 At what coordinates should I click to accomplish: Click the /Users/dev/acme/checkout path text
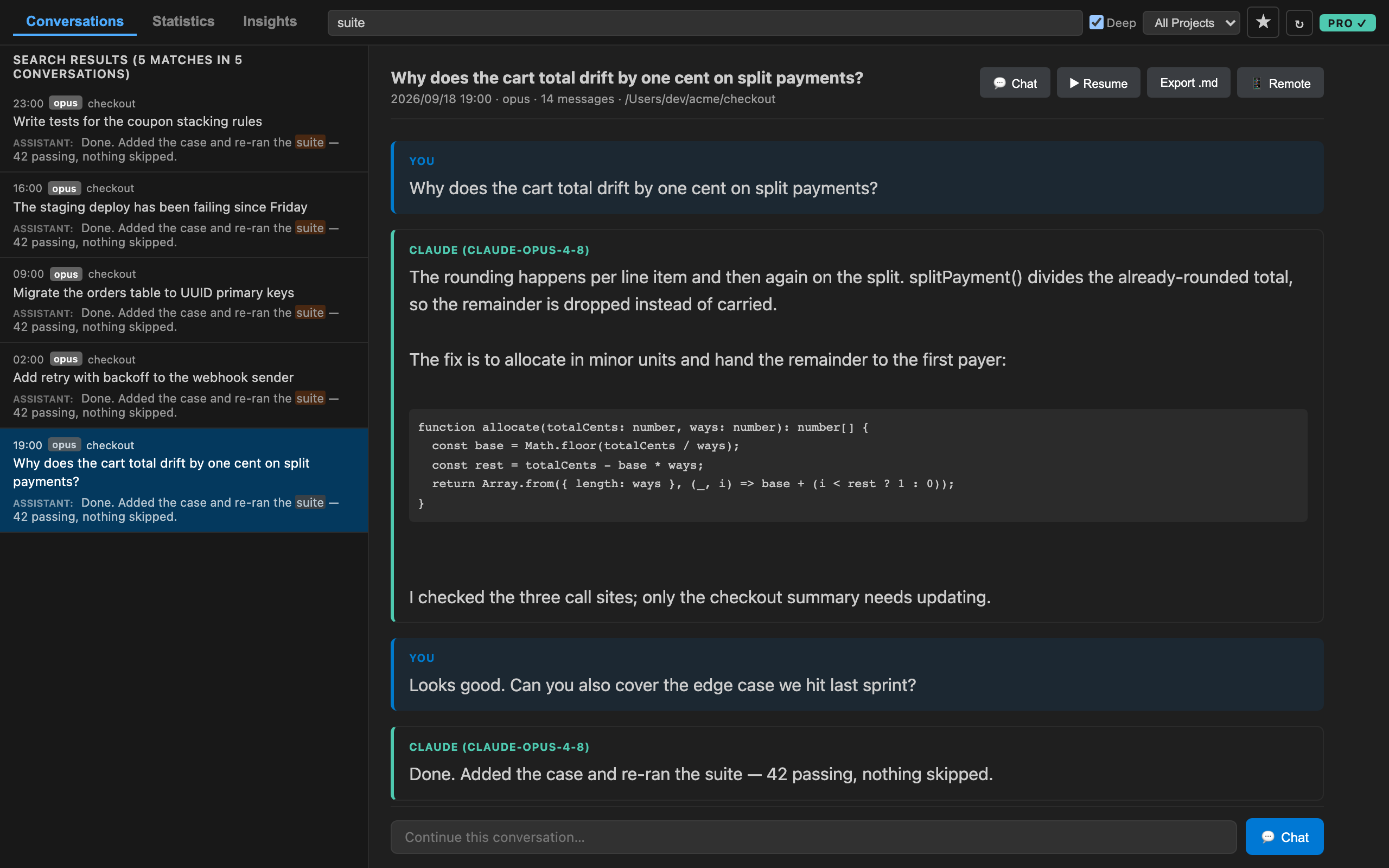(700, 99)
